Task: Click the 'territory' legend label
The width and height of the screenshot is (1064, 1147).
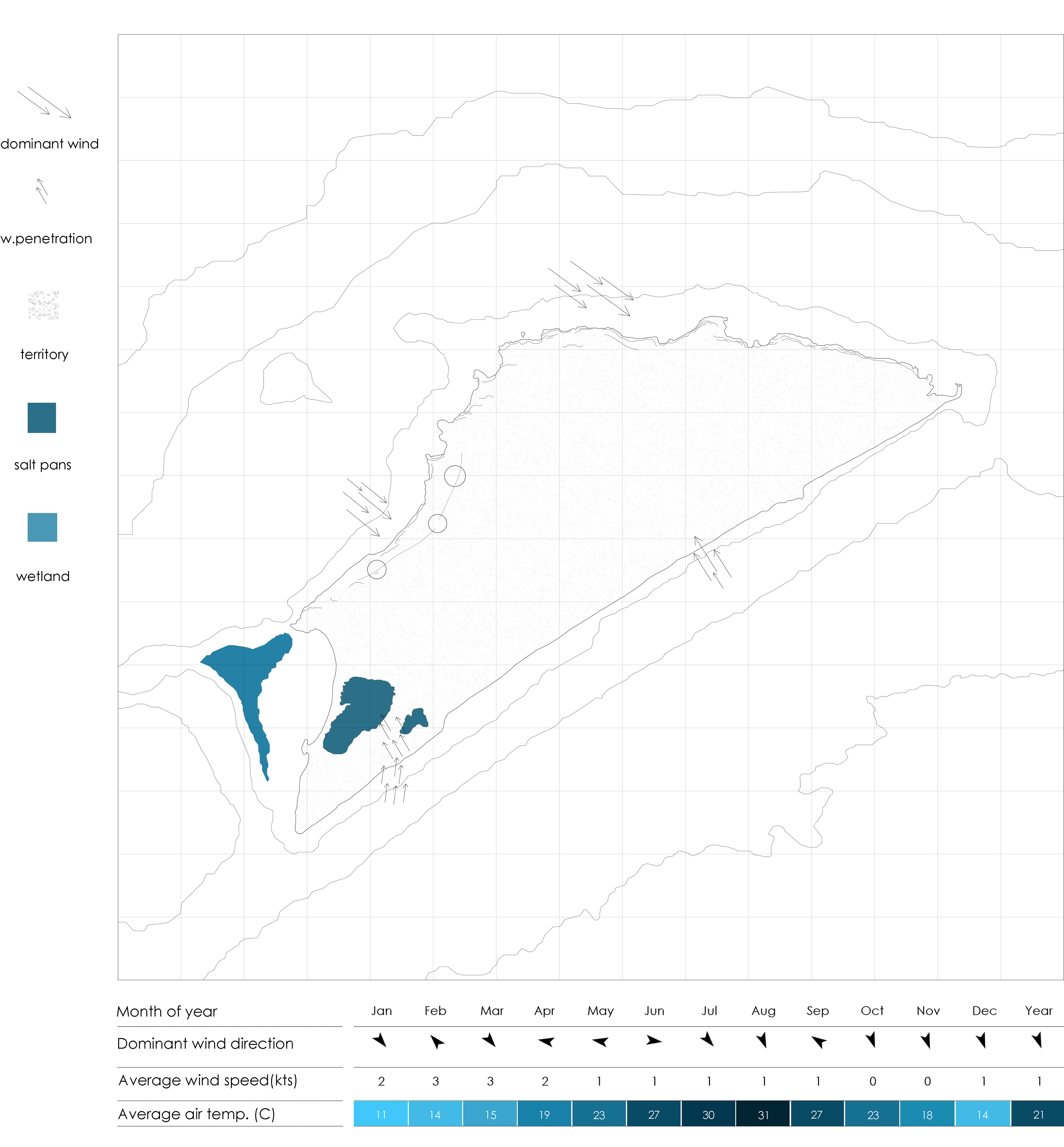Action: point(44,354)
